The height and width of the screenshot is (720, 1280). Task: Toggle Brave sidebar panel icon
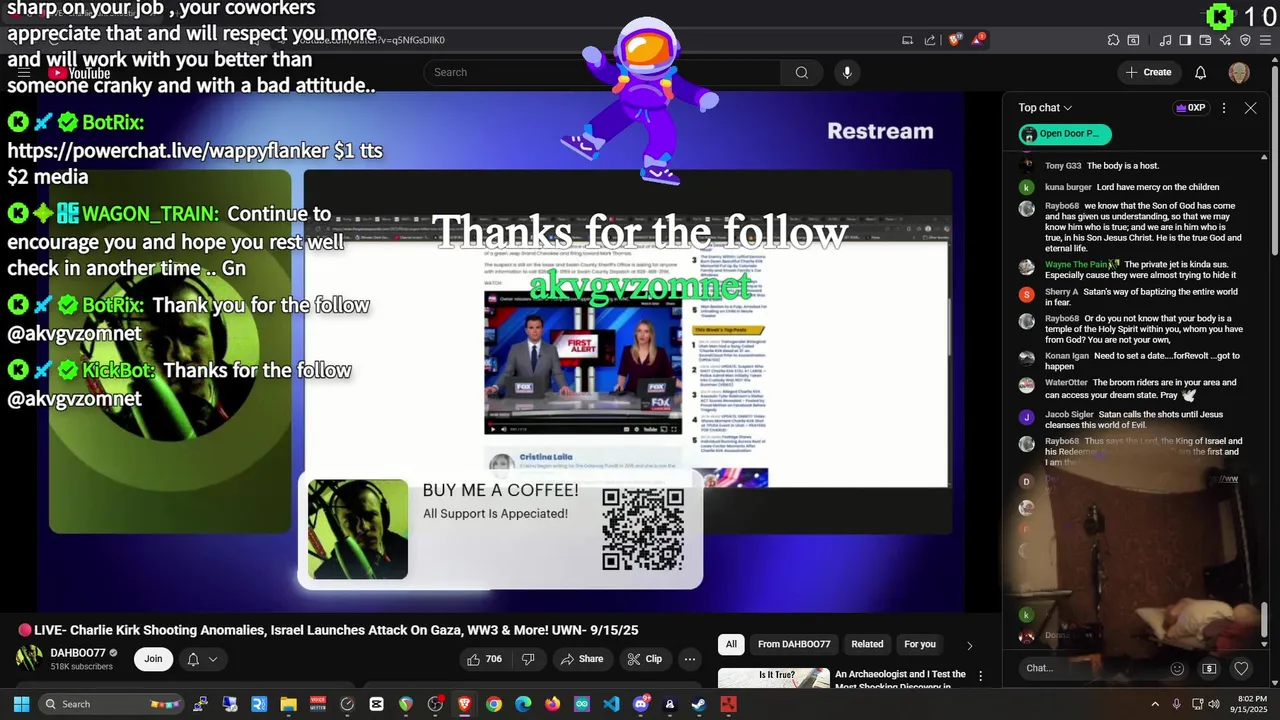click(x=1185, y=40)
